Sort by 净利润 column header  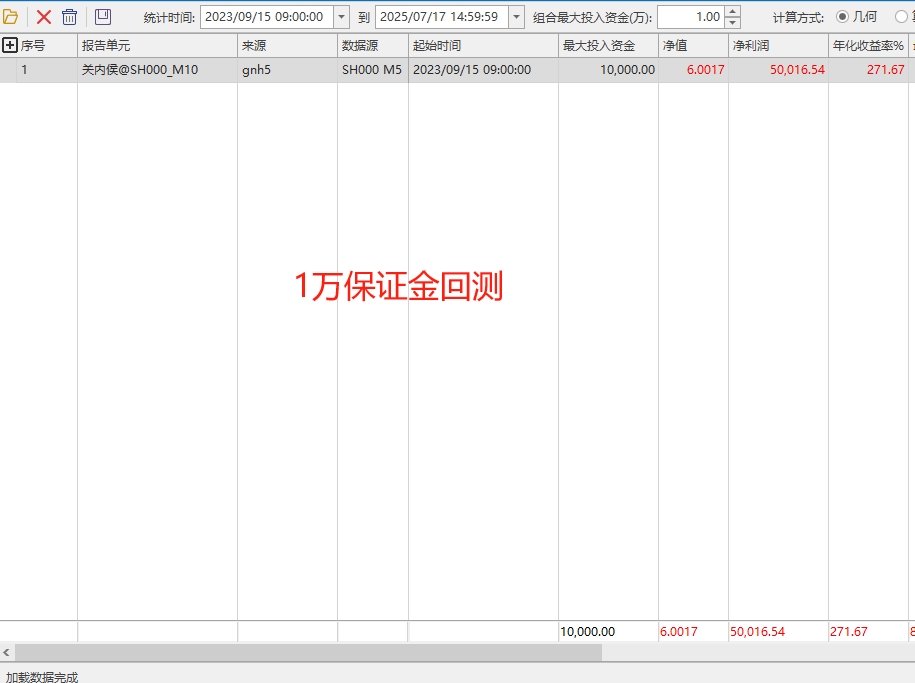click(x=778, y=46)
